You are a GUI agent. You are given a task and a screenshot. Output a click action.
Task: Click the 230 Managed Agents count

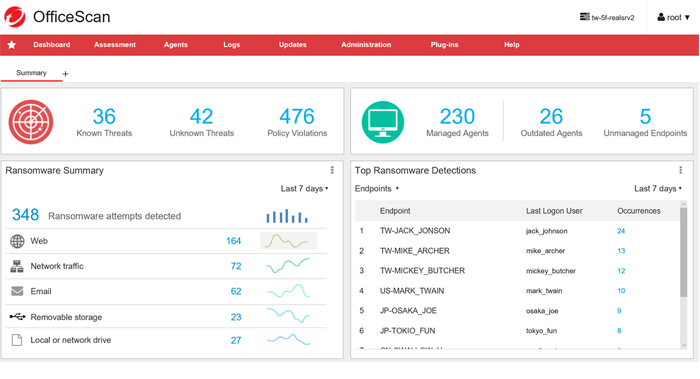pos(457,117)
